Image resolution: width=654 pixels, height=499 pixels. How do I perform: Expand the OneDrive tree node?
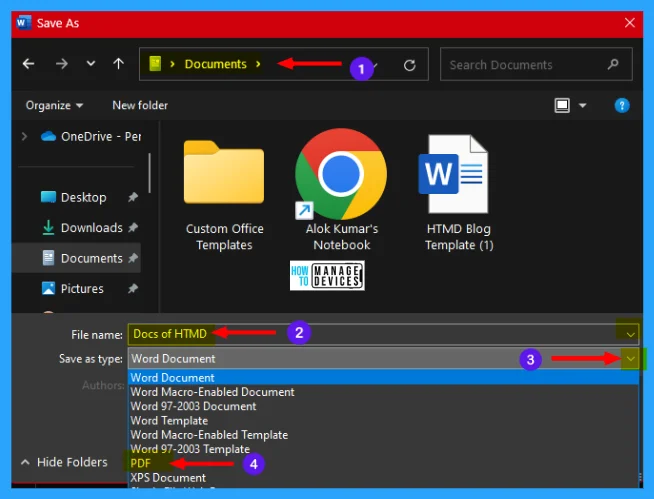[24, 136]
